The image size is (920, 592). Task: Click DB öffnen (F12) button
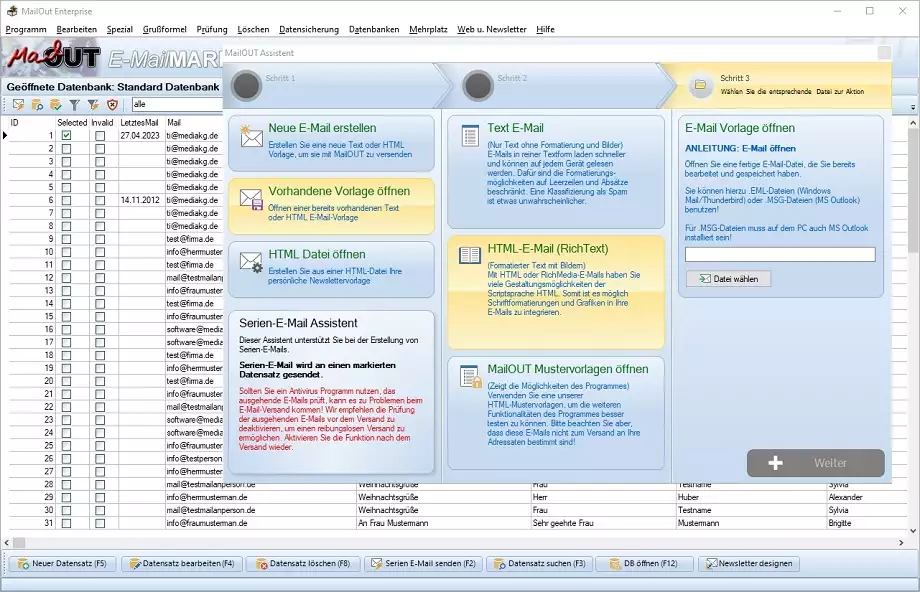pos(644,564)
